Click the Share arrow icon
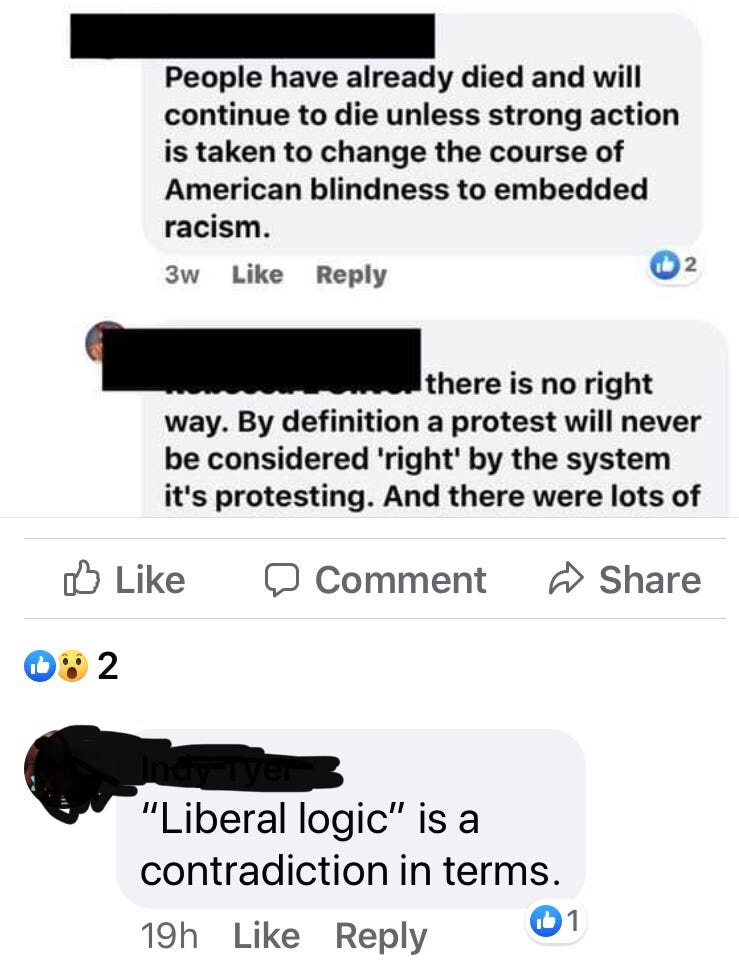Image resolution: width=739 pixels, height=970 pixels. pyautogui.click(x=566, y=579)
